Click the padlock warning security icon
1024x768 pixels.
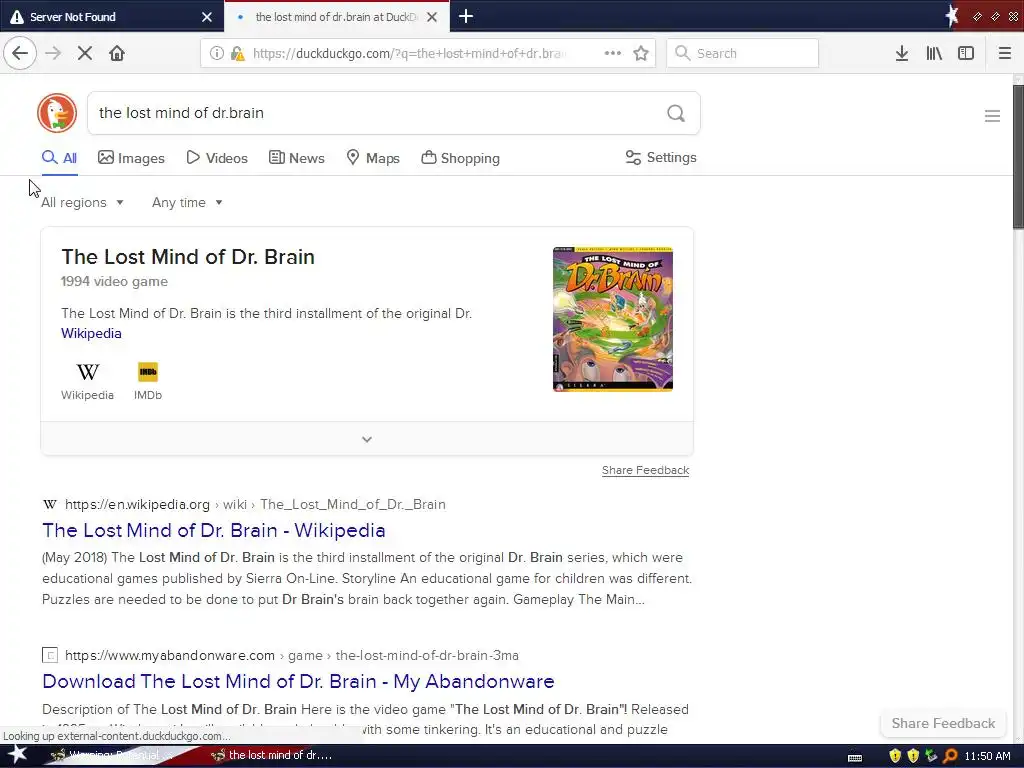(x=238, y=53)
